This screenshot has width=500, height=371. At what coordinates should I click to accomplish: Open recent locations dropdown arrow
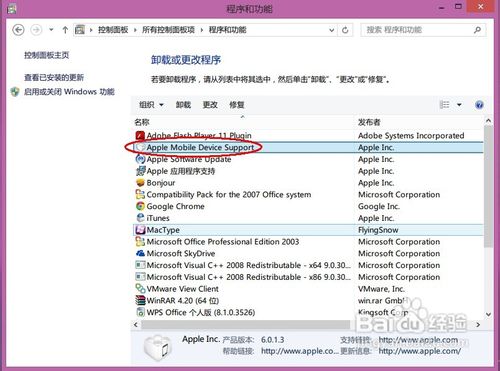(x=51, y=30)
